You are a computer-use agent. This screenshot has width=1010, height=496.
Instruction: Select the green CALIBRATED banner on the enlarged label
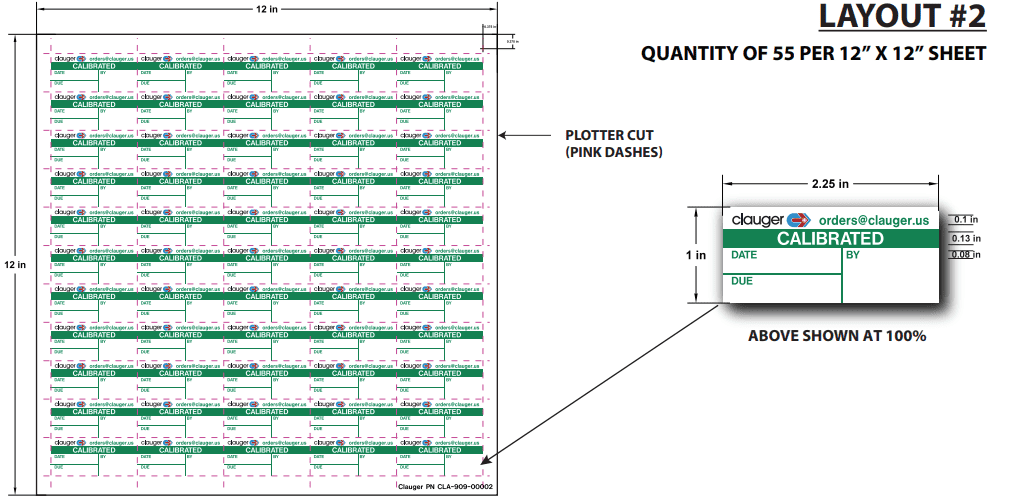(831, 239)
